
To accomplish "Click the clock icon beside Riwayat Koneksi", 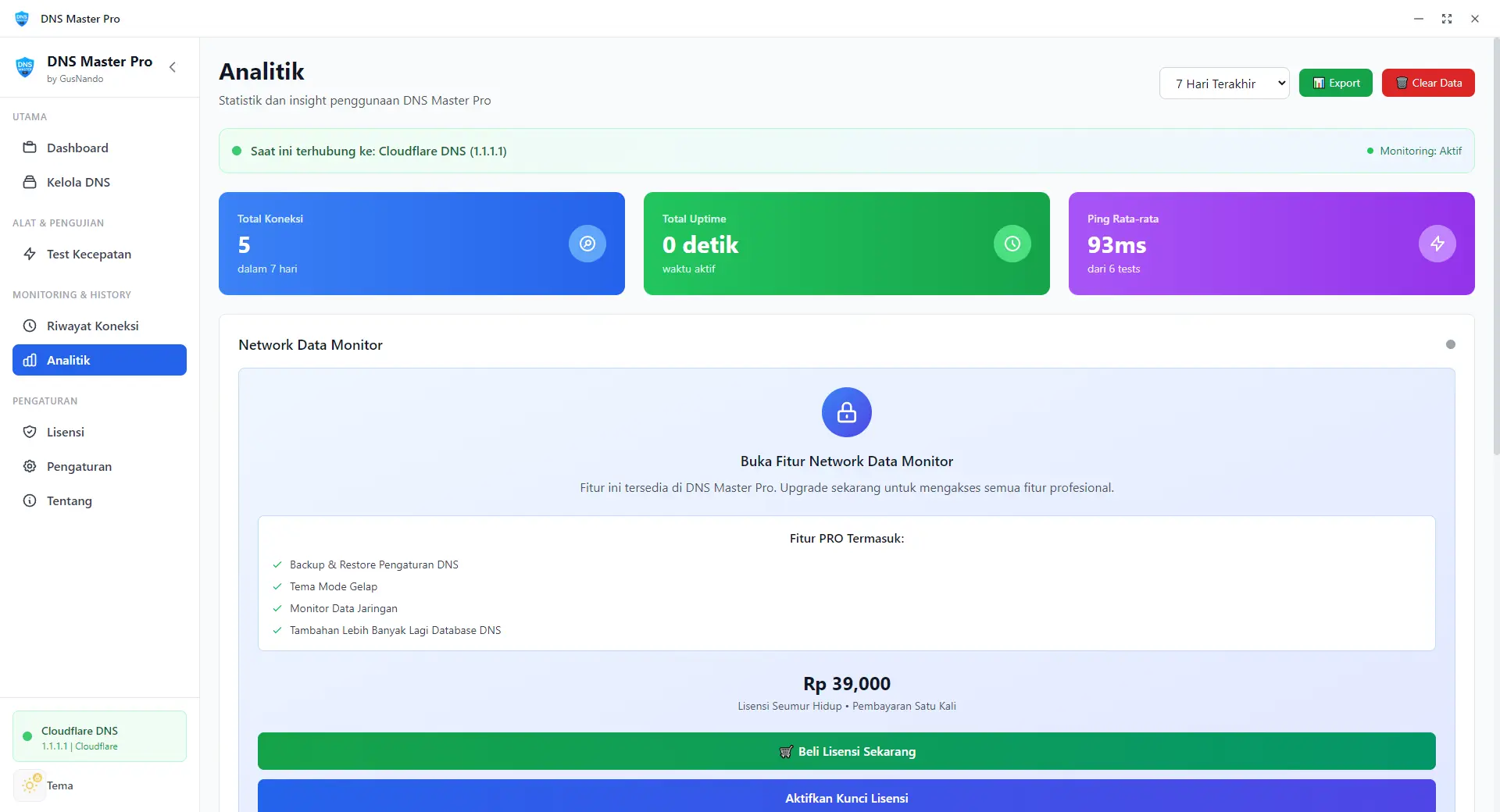I will [x=30, y=326].
